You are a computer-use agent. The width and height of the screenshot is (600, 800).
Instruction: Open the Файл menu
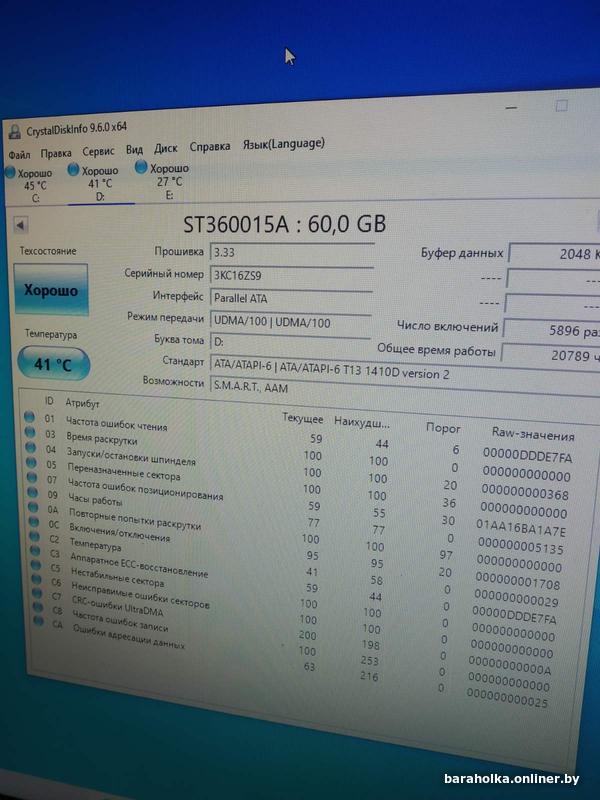[19, 154]
